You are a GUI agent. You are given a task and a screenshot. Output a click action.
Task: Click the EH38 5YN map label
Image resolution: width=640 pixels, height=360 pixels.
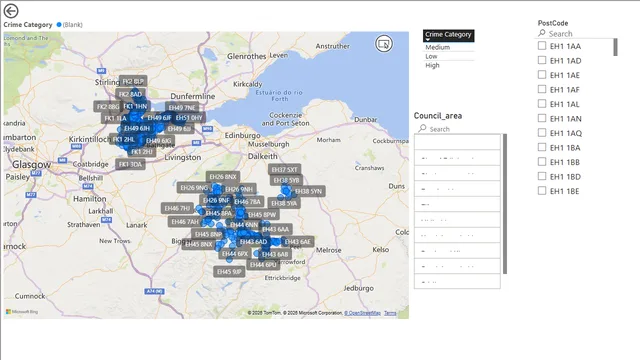click(308, 191)
